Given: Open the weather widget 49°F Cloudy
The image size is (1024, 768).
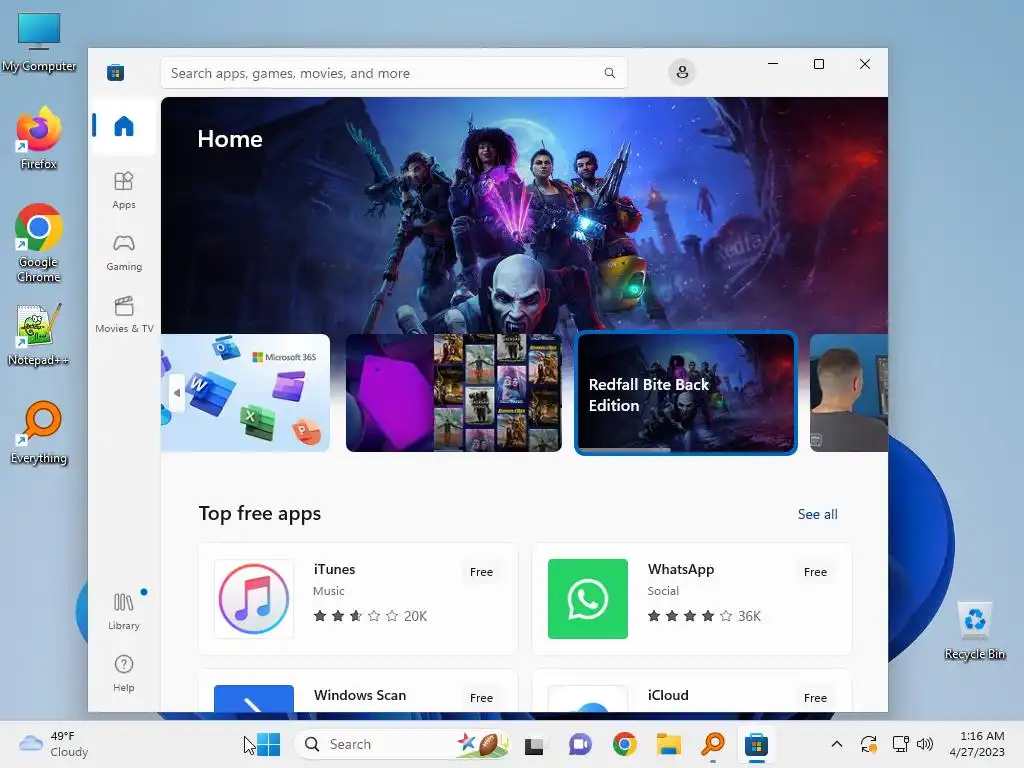Looking at the screenshot, I should [54, 744].
